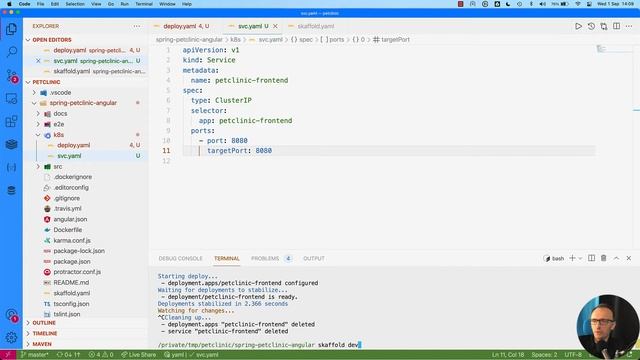640x360 pixels.
Task: Maximize the panel with up chevron
Action: (616, 258)
